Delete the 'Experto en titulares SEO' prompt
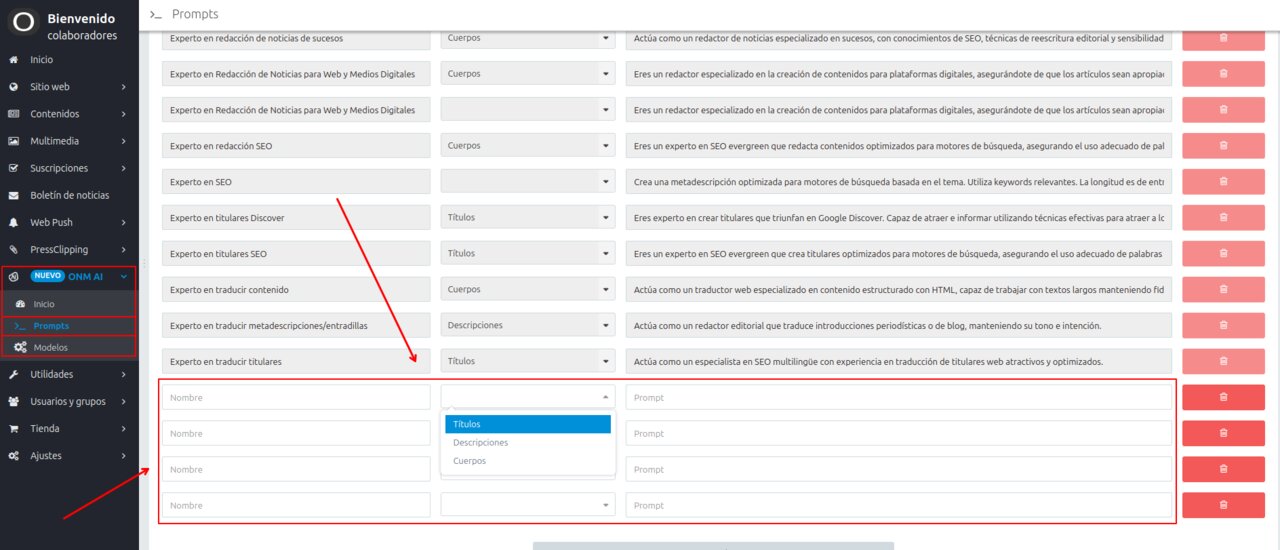 [x=1223, y=254]
